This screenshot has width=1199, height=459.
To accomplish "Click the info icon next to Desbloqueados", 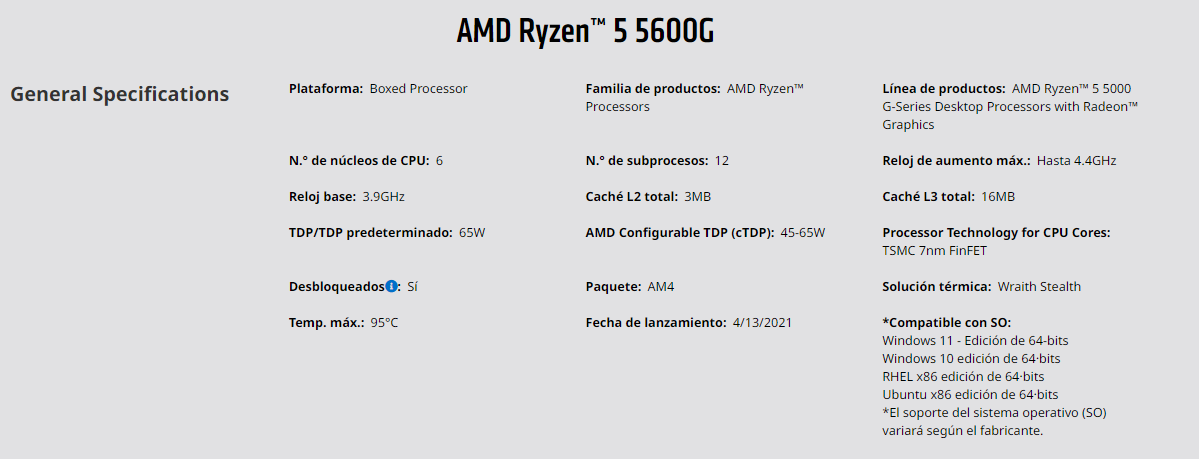I will [392, 286].
